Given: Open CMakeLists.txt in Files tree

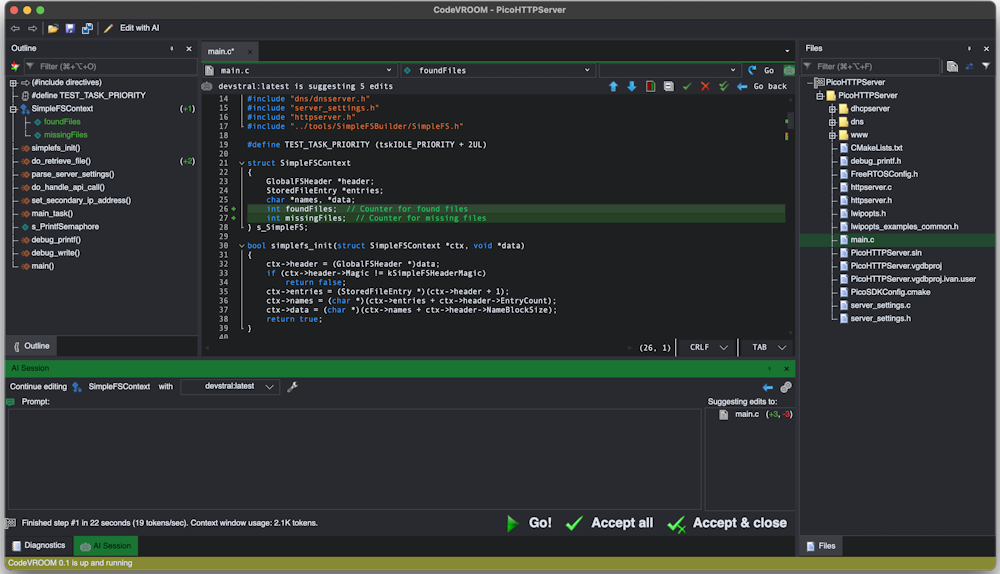Looking at the screenshot, I should click(876, 148).
